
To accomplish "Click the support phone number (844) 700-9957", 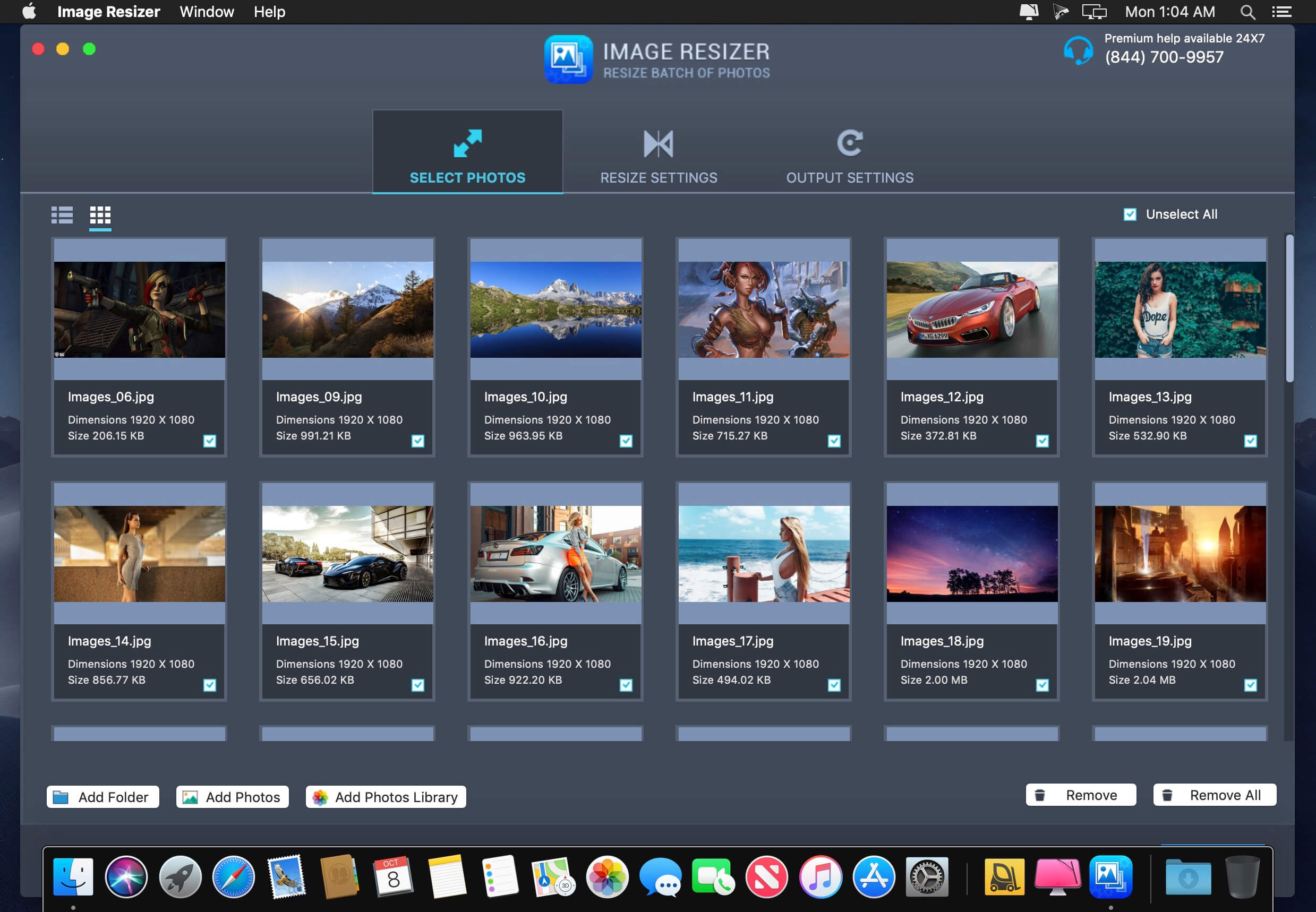I will pos(1164,57).
